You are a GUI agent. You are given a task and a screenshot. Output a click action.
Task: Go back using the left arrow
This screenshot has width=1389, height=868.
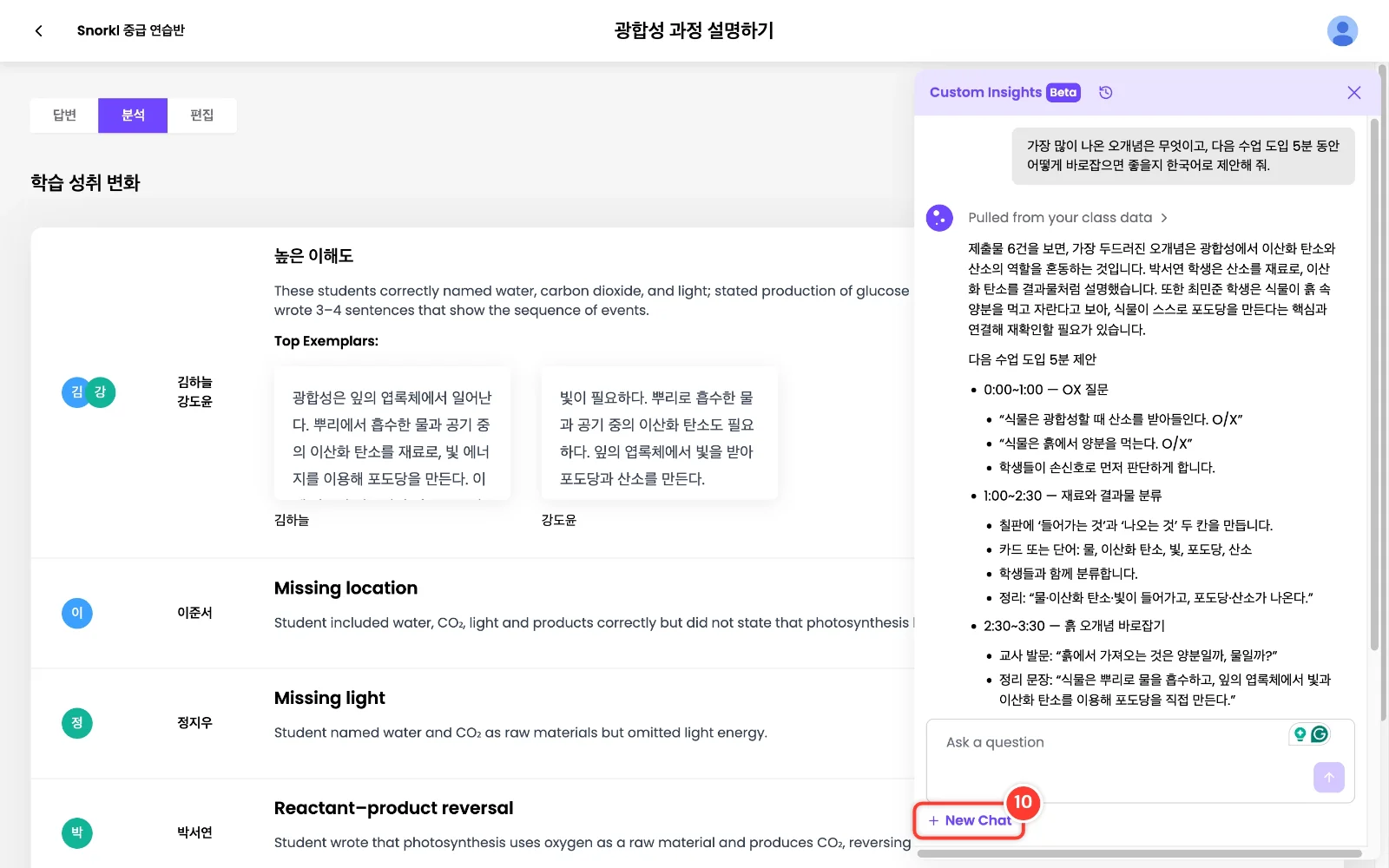point(38,30)
